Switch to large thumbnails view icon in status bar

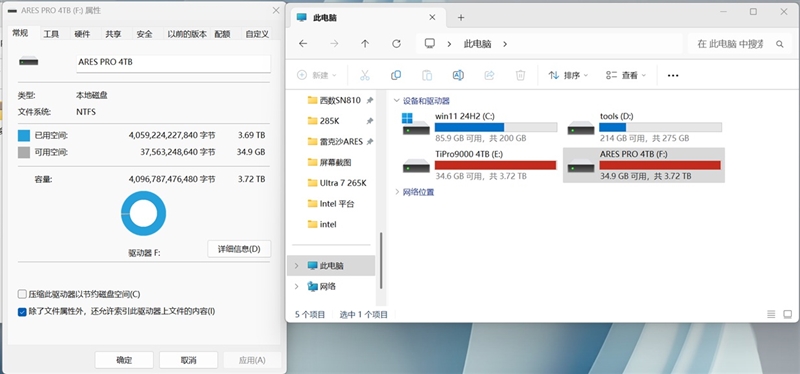[788, 314]
